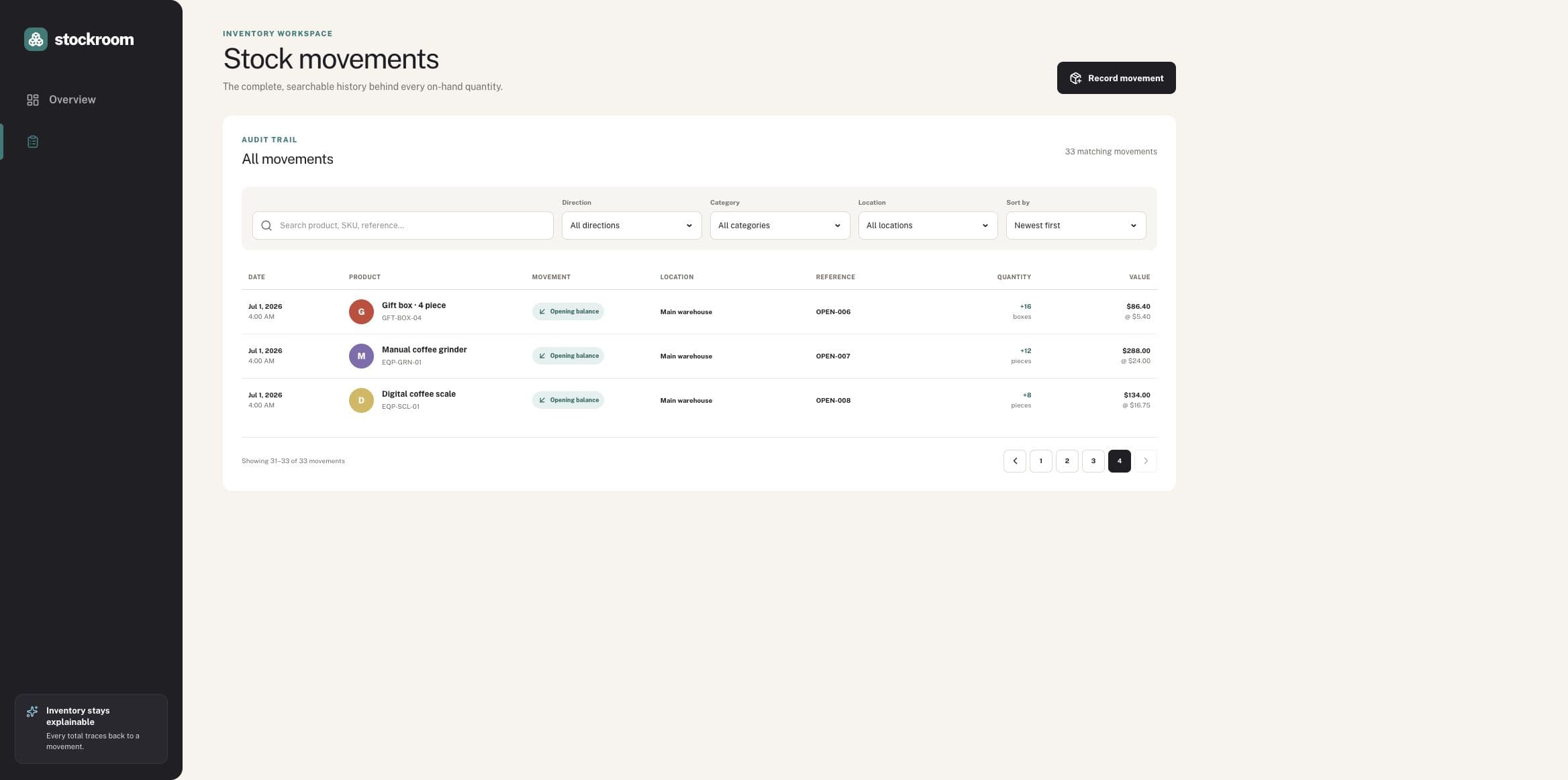Viewport: 1568px width, 780px height.
Task: Click the Value column header
Action: coord(1139,277)
